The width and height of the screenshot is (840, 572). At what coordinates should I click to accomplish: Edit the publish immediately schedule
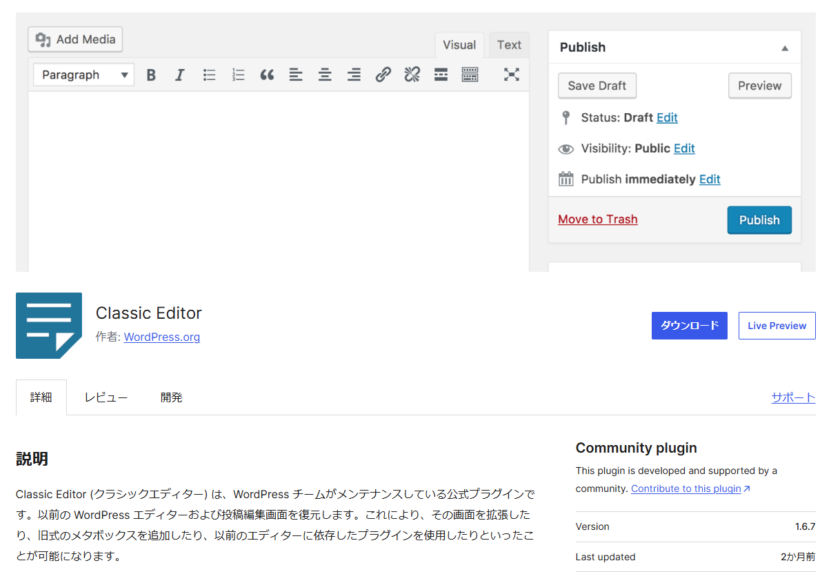pos(710,179)
